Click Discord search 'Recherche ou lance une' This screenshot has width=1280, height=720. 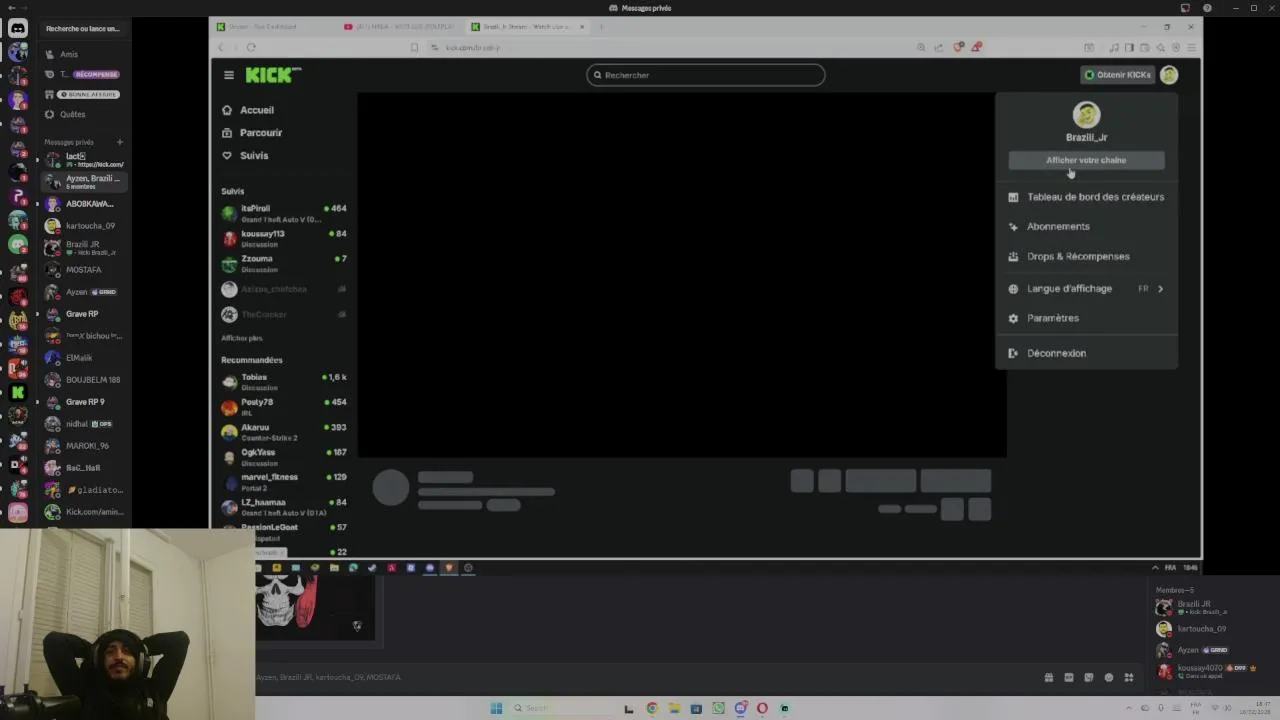84,28
